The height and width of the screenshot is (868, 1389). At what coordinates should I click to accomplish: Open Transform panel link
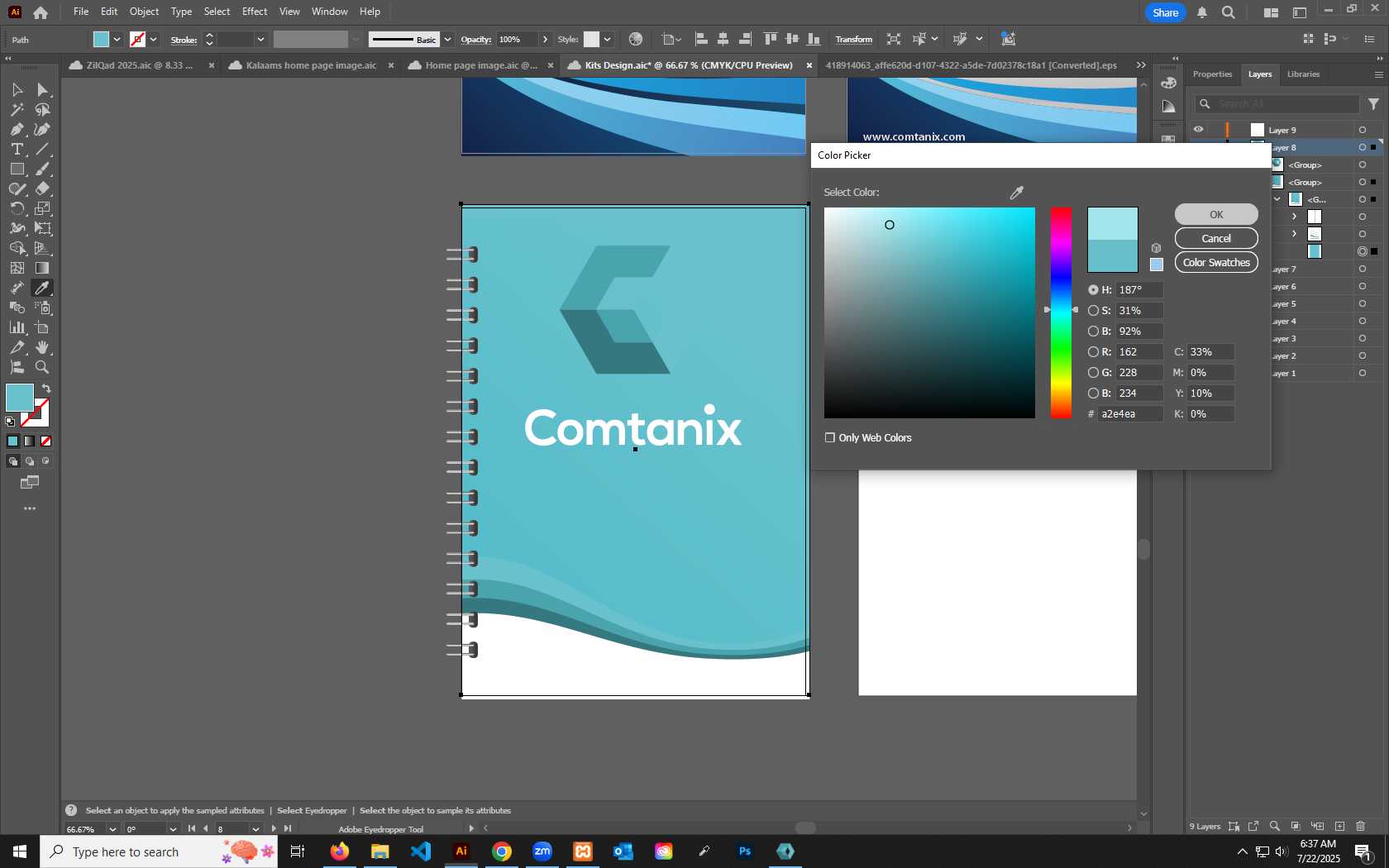tap(853, 39)
